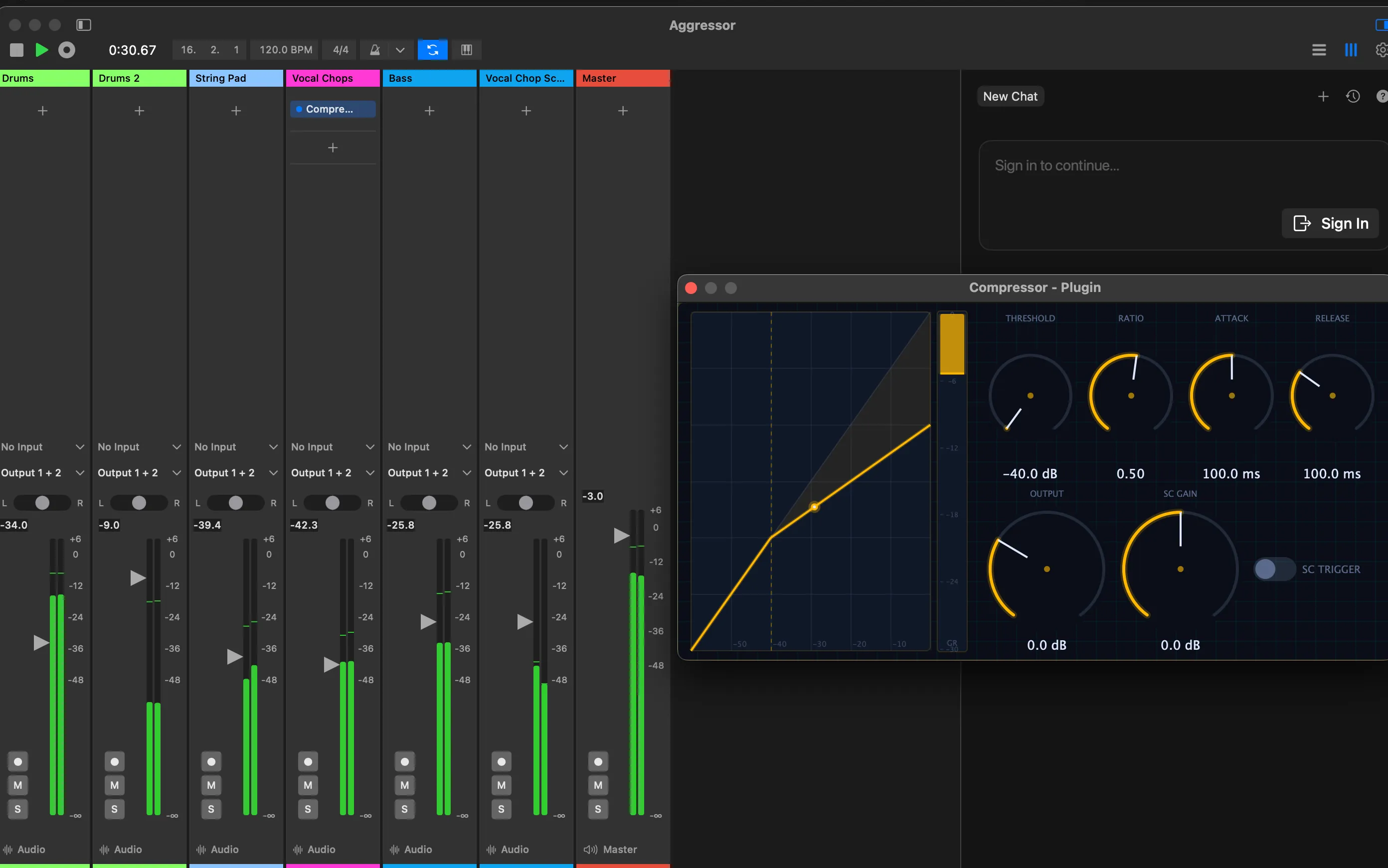Add a plugin to the Drums track
The height and width of the screenshot is (868, 1388).
[42, 110]
